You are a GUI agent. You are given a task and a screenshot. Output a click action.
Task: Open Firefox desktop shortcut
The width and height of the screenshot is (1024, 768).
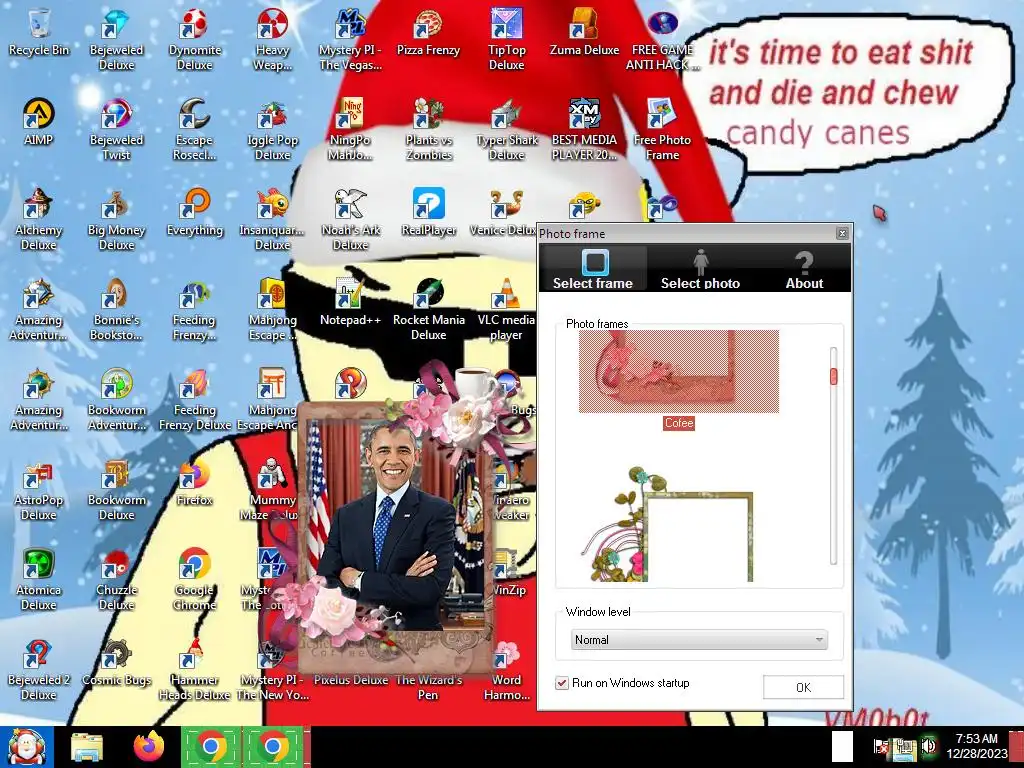pyautogui.click(x=195, y=483)
